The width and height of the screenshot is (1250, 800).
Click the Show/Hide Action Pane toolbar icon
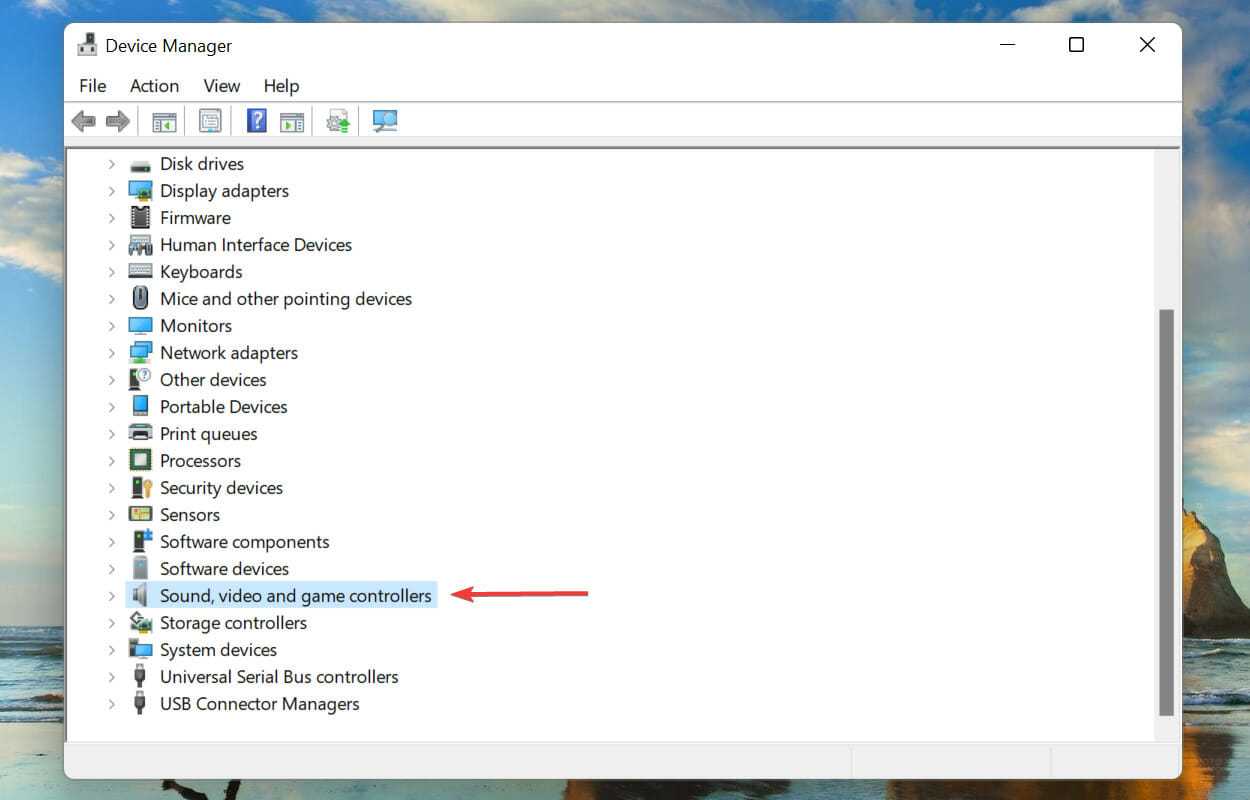pyautogui.click(x=292, y=121)
